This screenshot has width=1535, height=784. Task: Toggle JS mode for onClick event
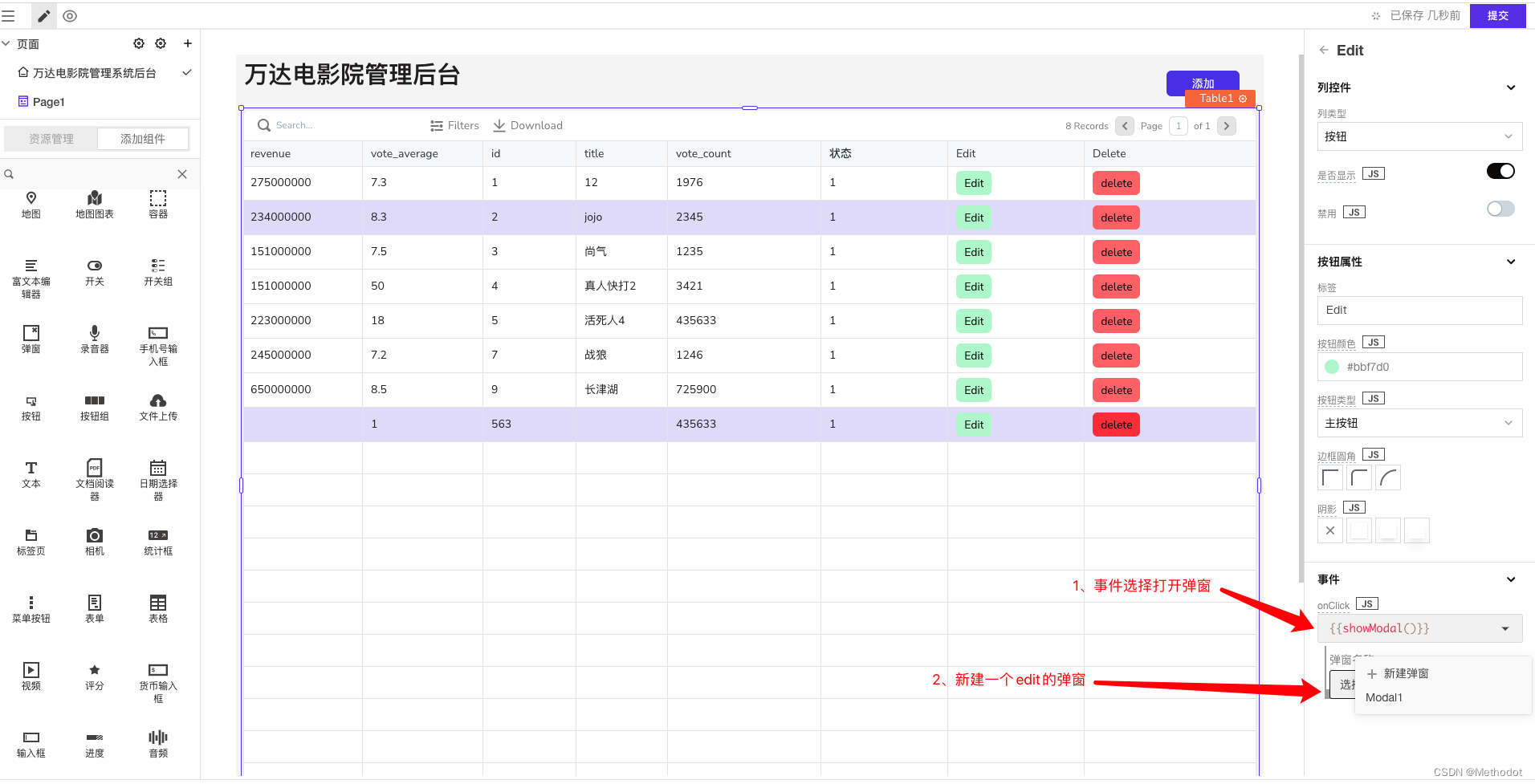[1367, 604]
